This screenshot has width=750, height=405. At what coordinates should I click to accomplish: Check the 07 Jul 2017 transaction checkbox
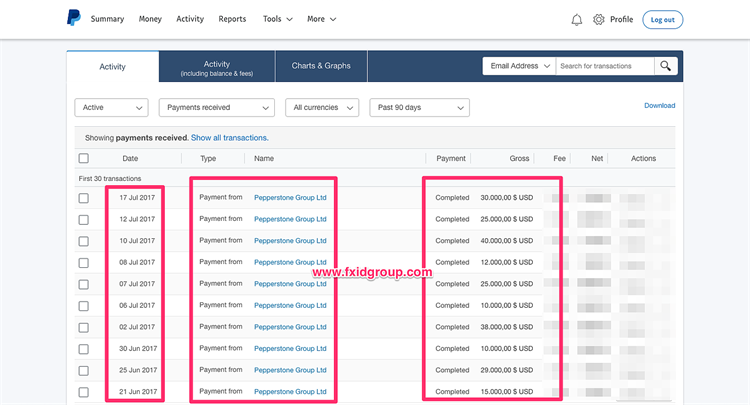point(84,284)
